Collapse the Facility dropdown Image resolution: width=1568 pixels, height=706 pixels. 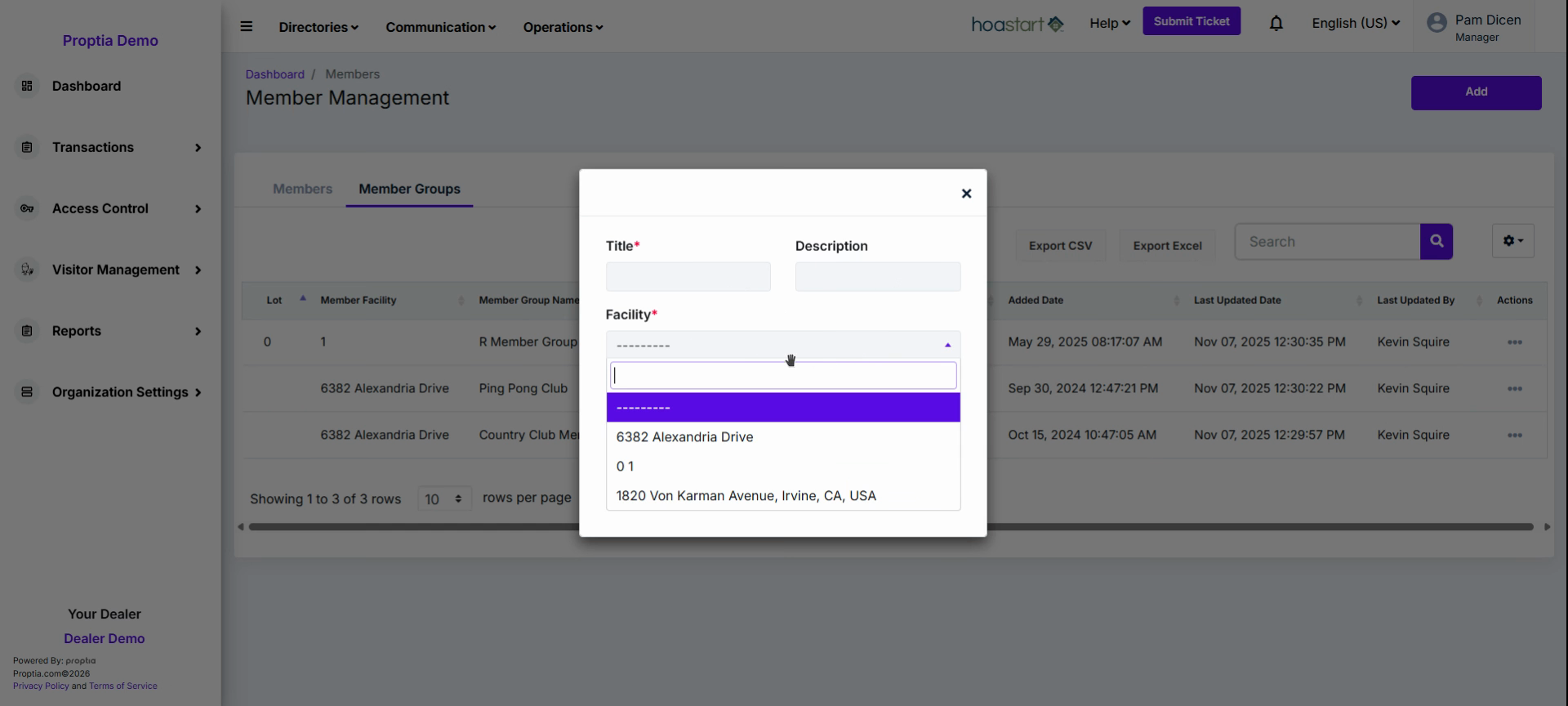point(782,345)
